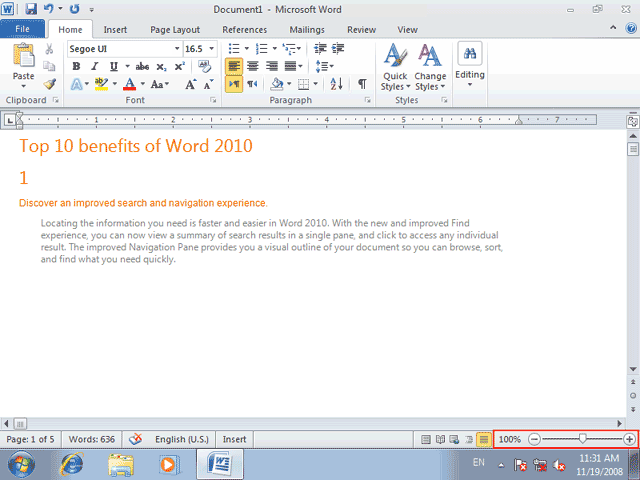Viewport: 640px width, 480px height.
Task: Toggle Show/Hide paragraph marks
Action: [362, 84]
